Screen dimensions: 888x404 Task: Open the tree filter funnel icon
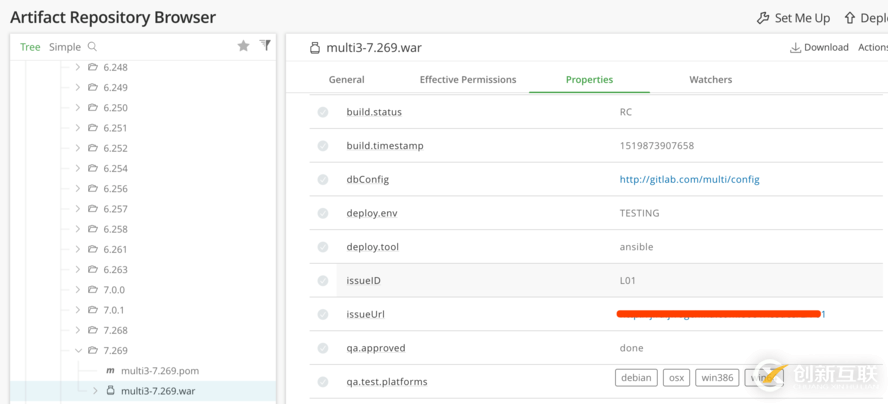[x=265, y=46]
